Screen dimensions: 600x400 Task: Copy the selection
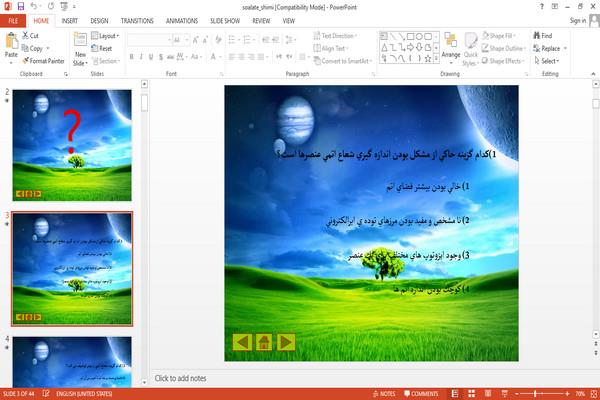pos(32,48)
